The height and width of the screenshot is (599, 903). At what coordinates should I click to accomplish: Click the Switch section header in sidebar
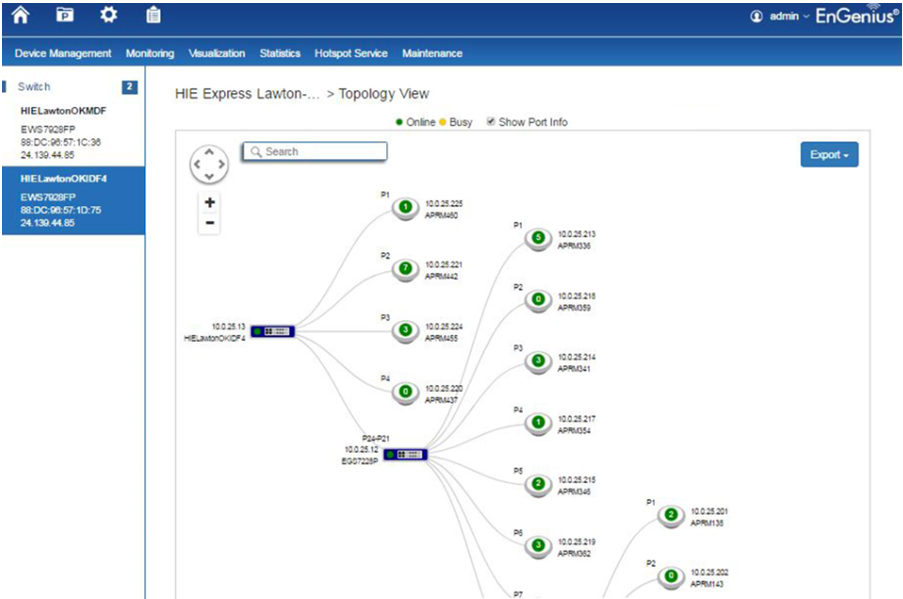[x=34, y=86]
